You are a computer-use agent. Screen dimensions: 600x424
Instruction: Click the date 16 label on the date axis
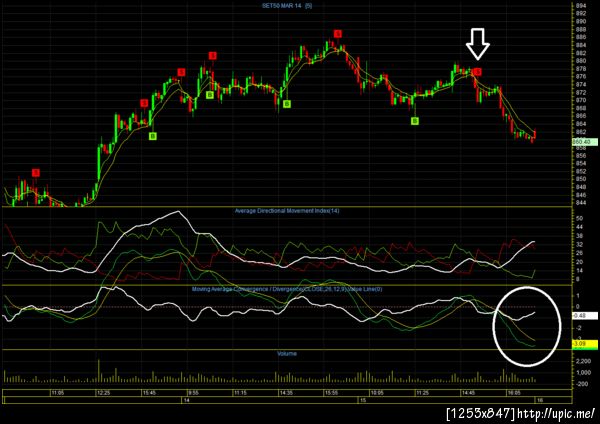540,400
